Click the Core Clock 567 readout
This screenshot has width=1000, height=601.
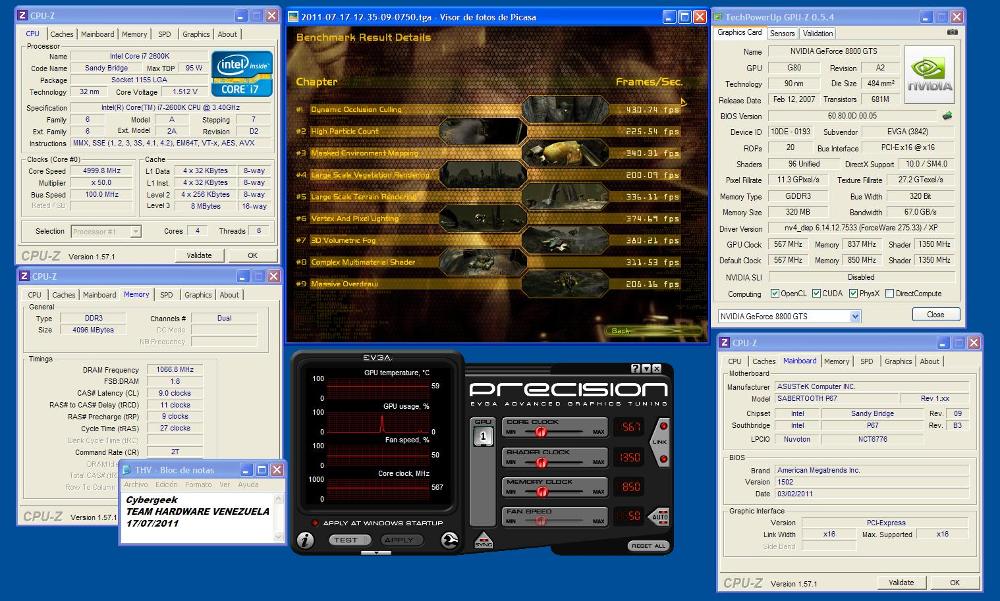click(628, 427)
